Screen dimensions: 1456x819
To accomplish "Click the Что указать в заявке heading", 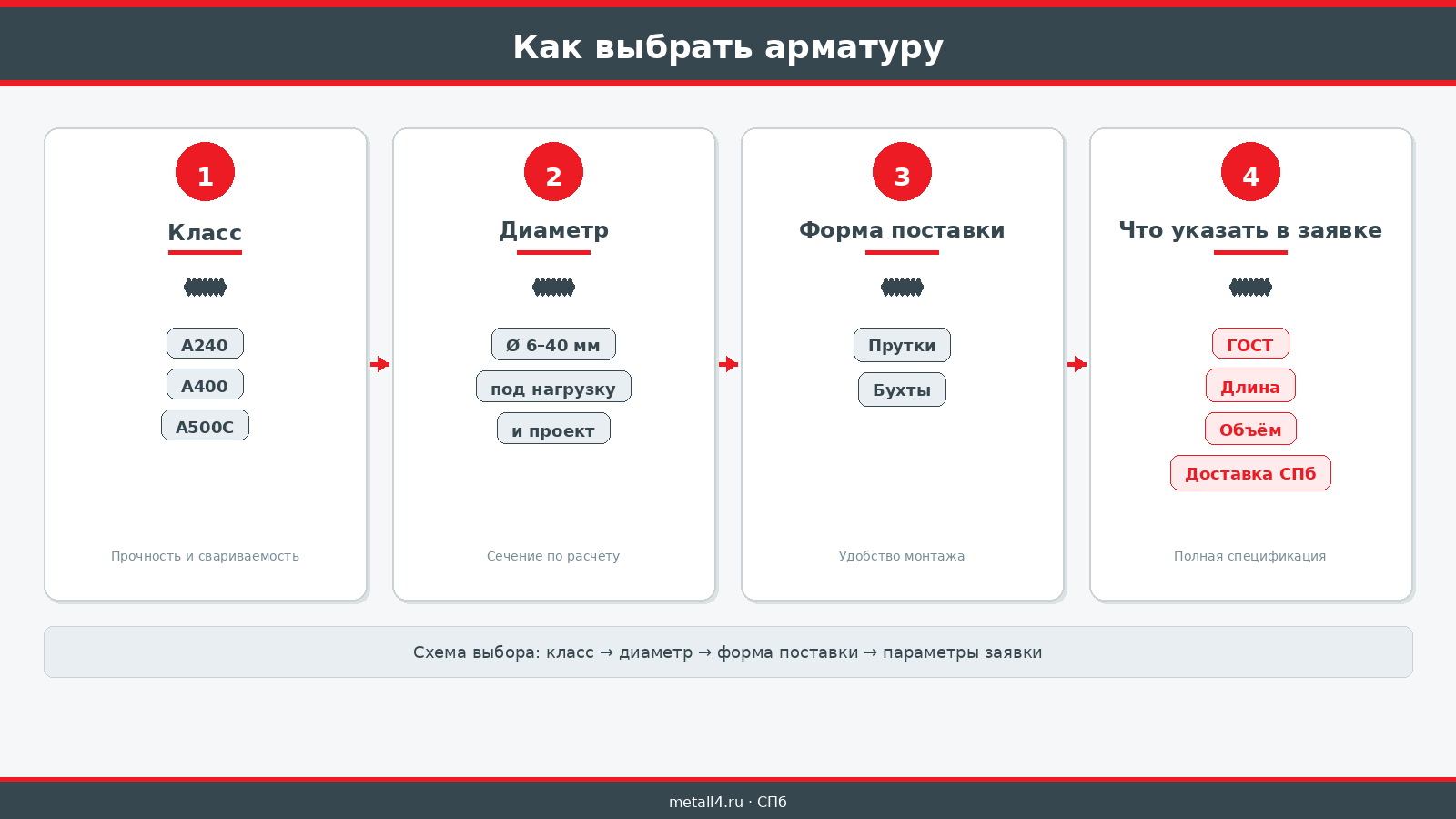I will pos(1250,230).
